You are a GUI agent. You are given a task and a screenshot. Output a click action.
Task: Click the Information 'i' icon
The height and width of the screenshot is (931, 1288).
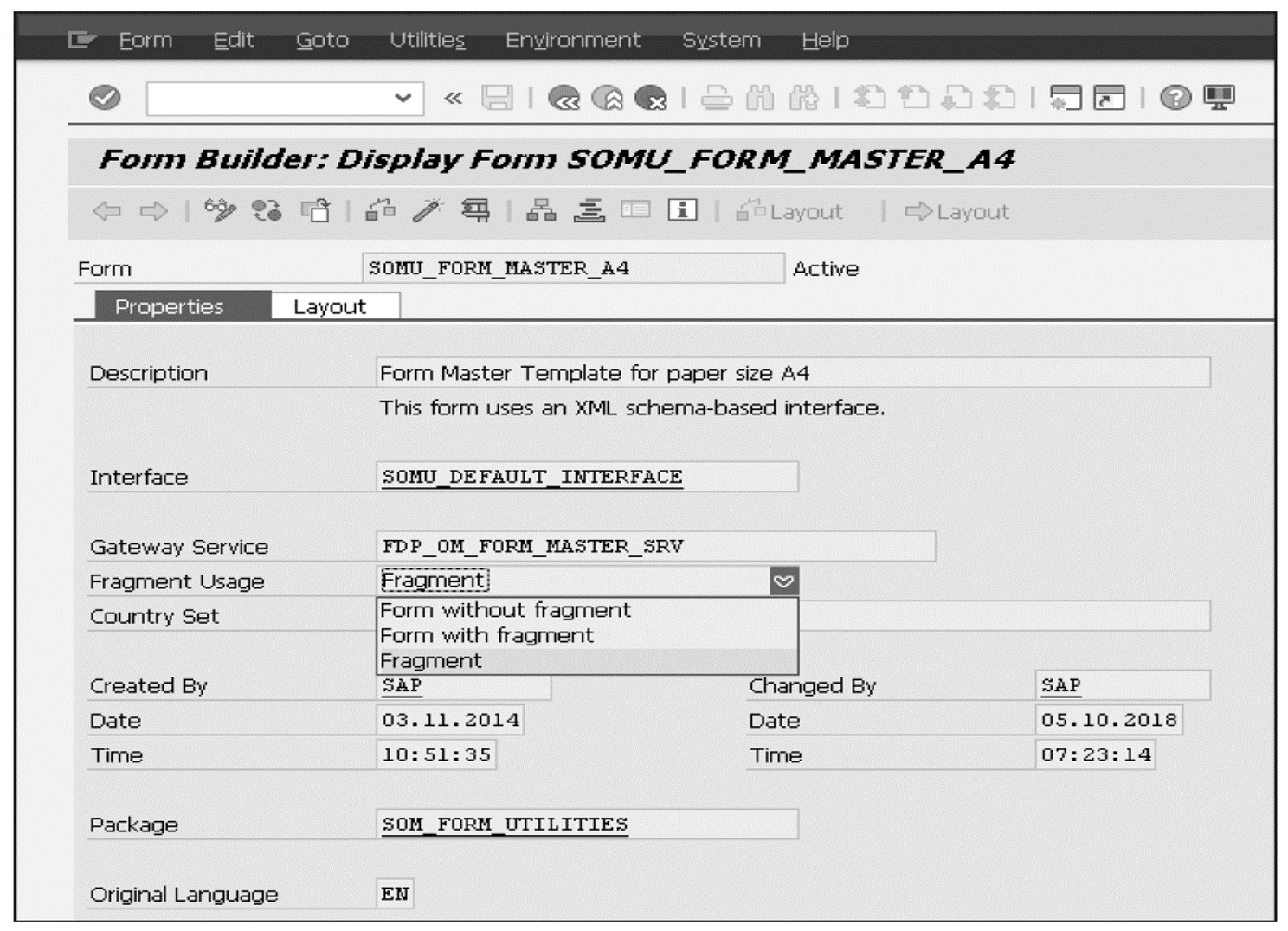click(682, 210)
